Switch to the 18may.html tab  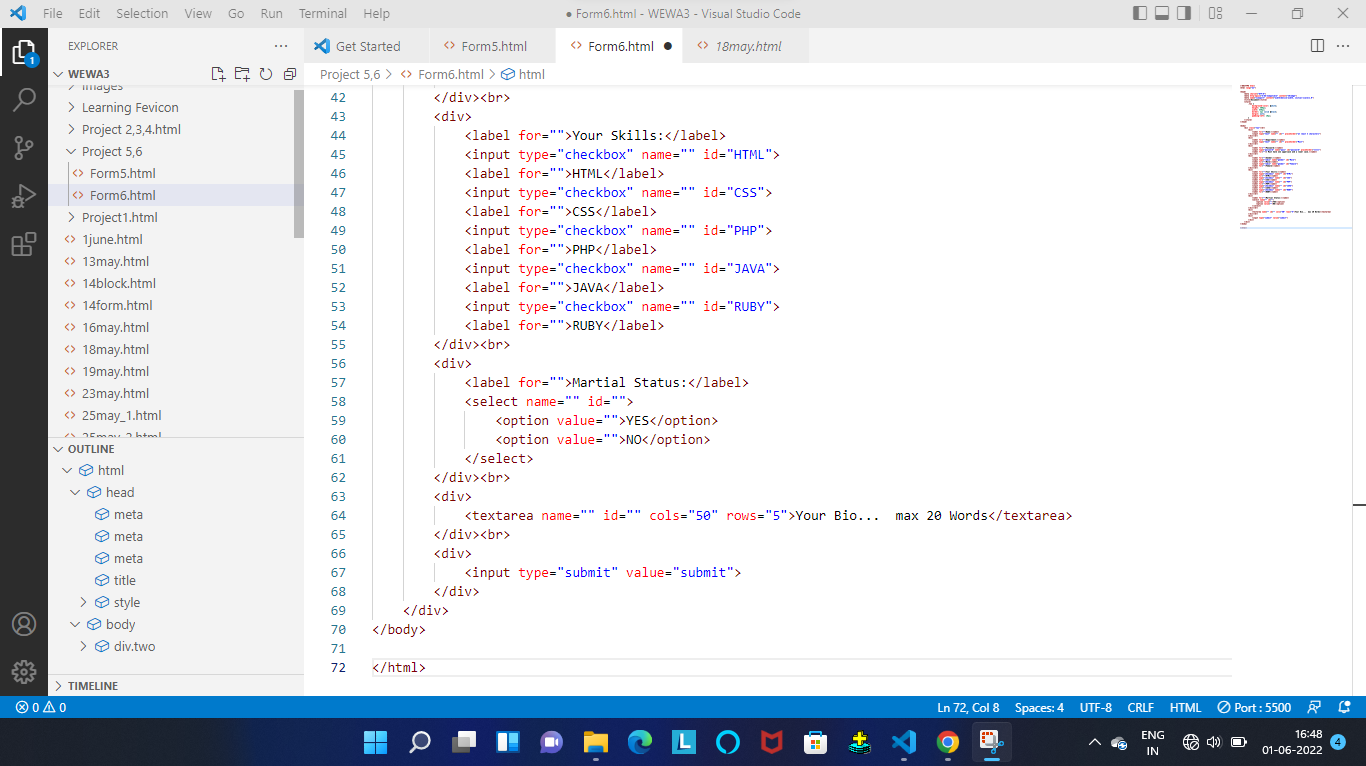pos(748,46)
